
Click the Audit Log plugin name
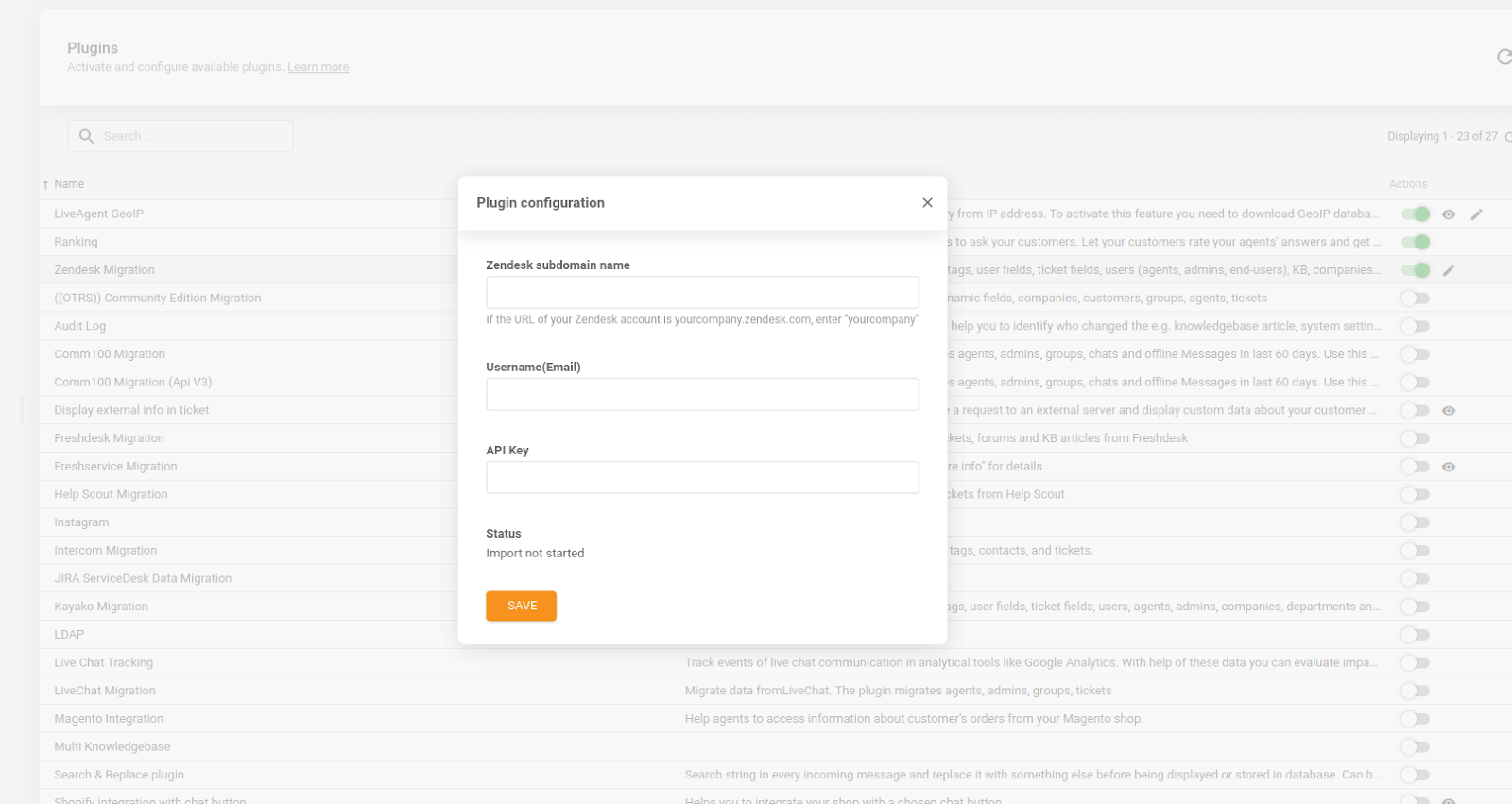(x=80, y=326)
